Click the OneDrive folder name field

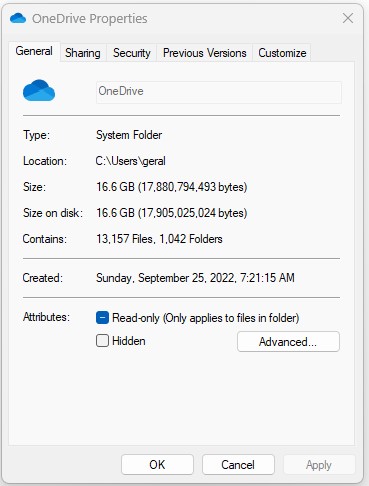coord(219,92)
